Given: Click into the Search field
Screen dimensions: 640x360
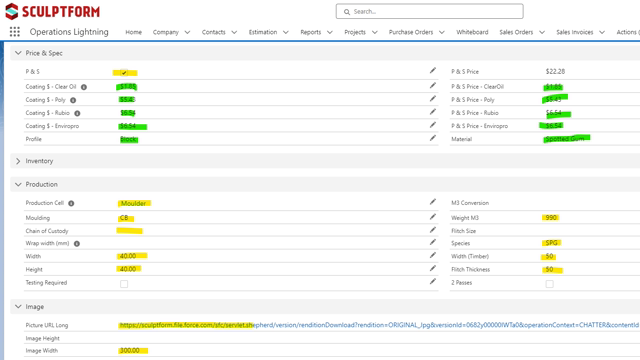Looking at the screenshot, I should [429, 11].
